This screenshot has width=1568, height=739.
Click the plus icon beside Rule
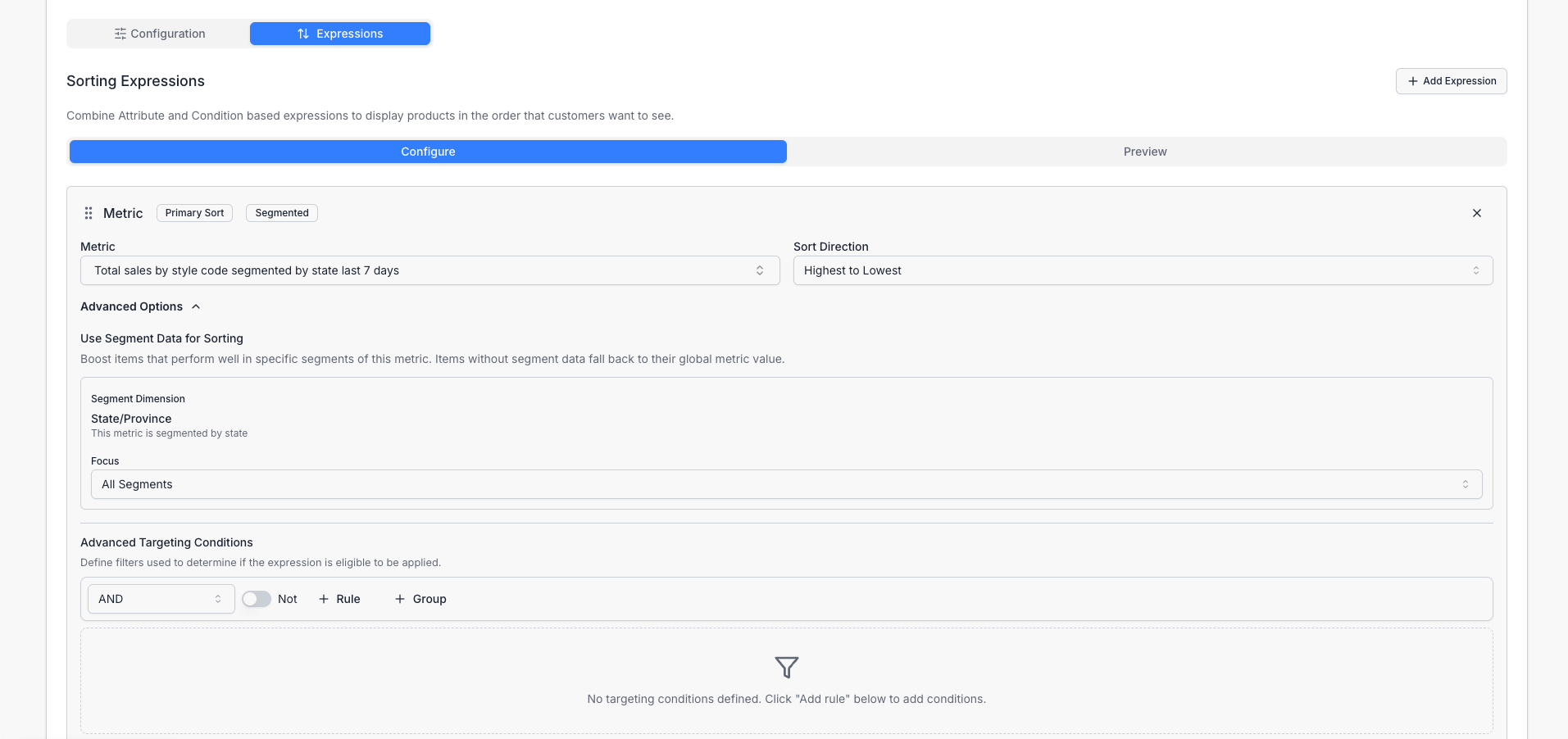322,599
